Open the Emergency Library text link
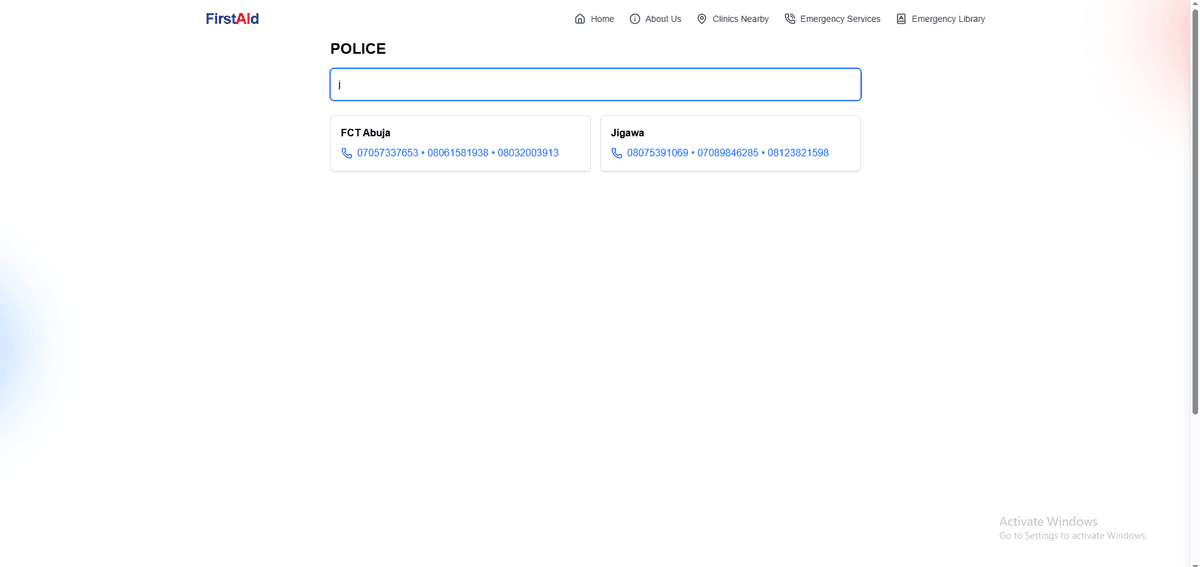This screenshot has height=567, width=1200. point(948,19)
